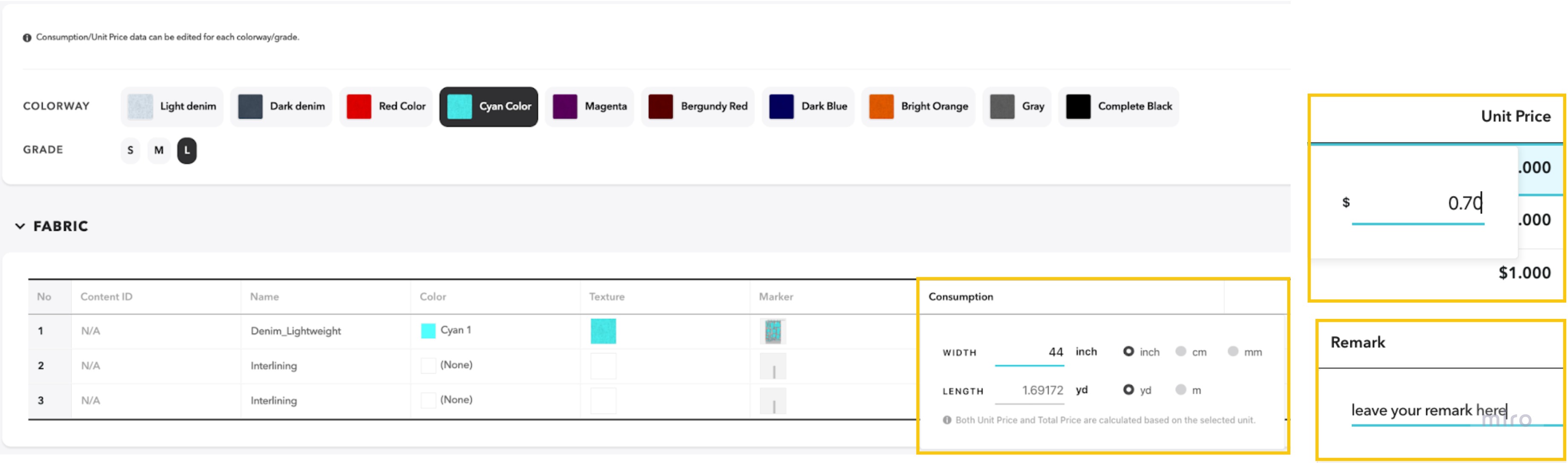Click the info icon beside Consumption/Unit Price note

(27, 38)
